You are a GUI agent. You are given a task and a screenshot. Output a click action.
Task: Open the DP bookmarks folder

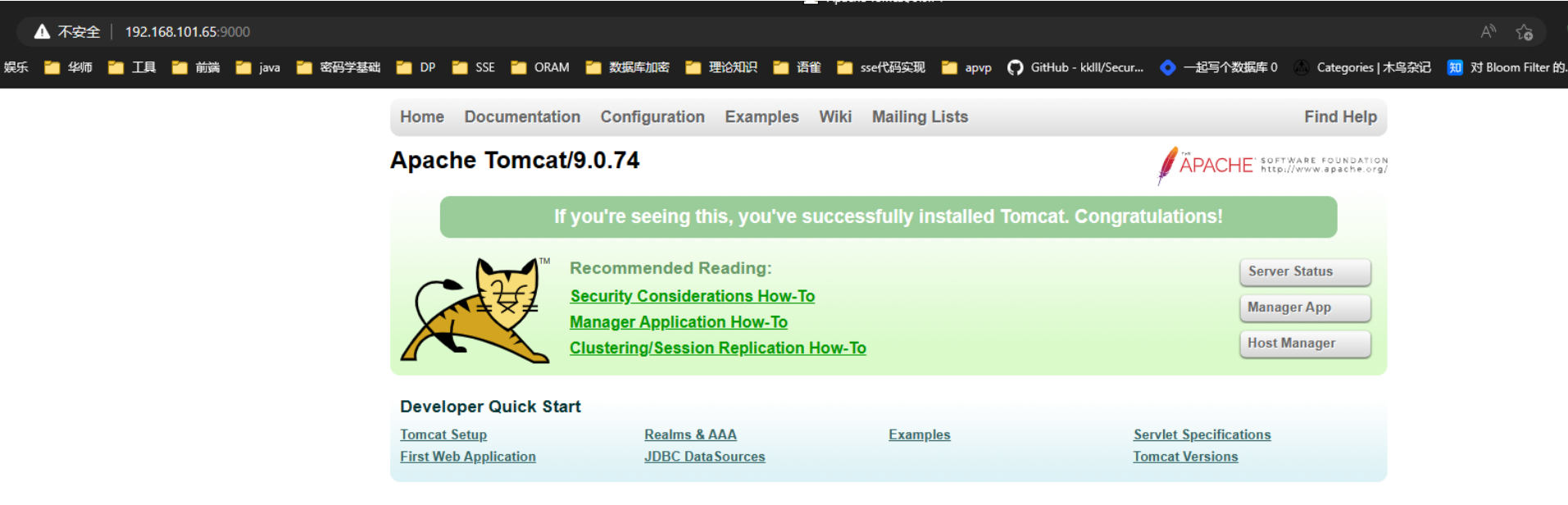(416, 67)
